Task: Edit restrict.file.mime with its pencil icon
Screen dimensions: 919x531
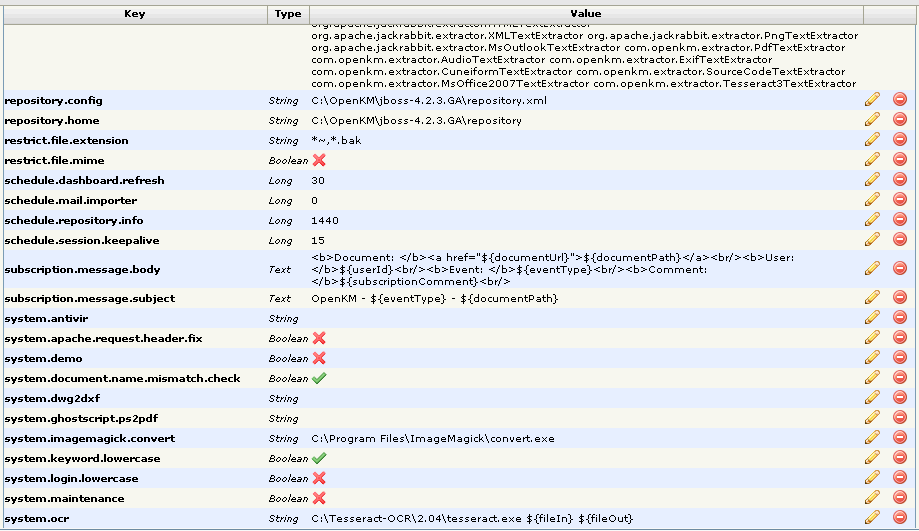Action: [x=872, y=159]
